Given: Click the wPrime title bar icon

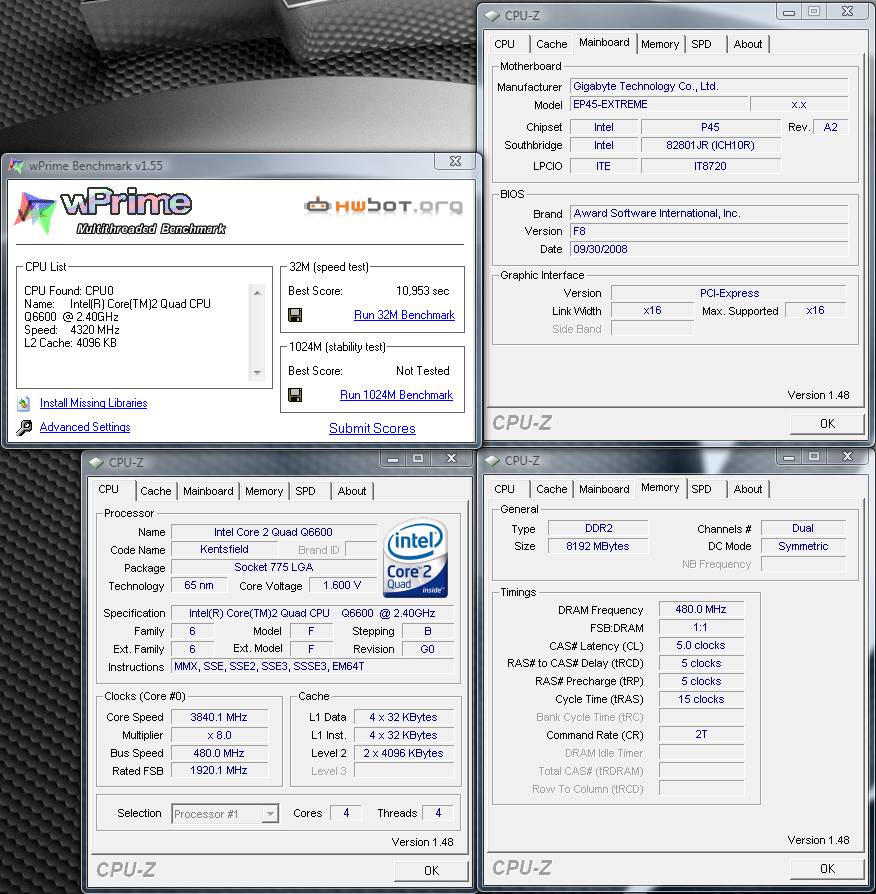Looking at the screenshot, I should tap(16, 166).
